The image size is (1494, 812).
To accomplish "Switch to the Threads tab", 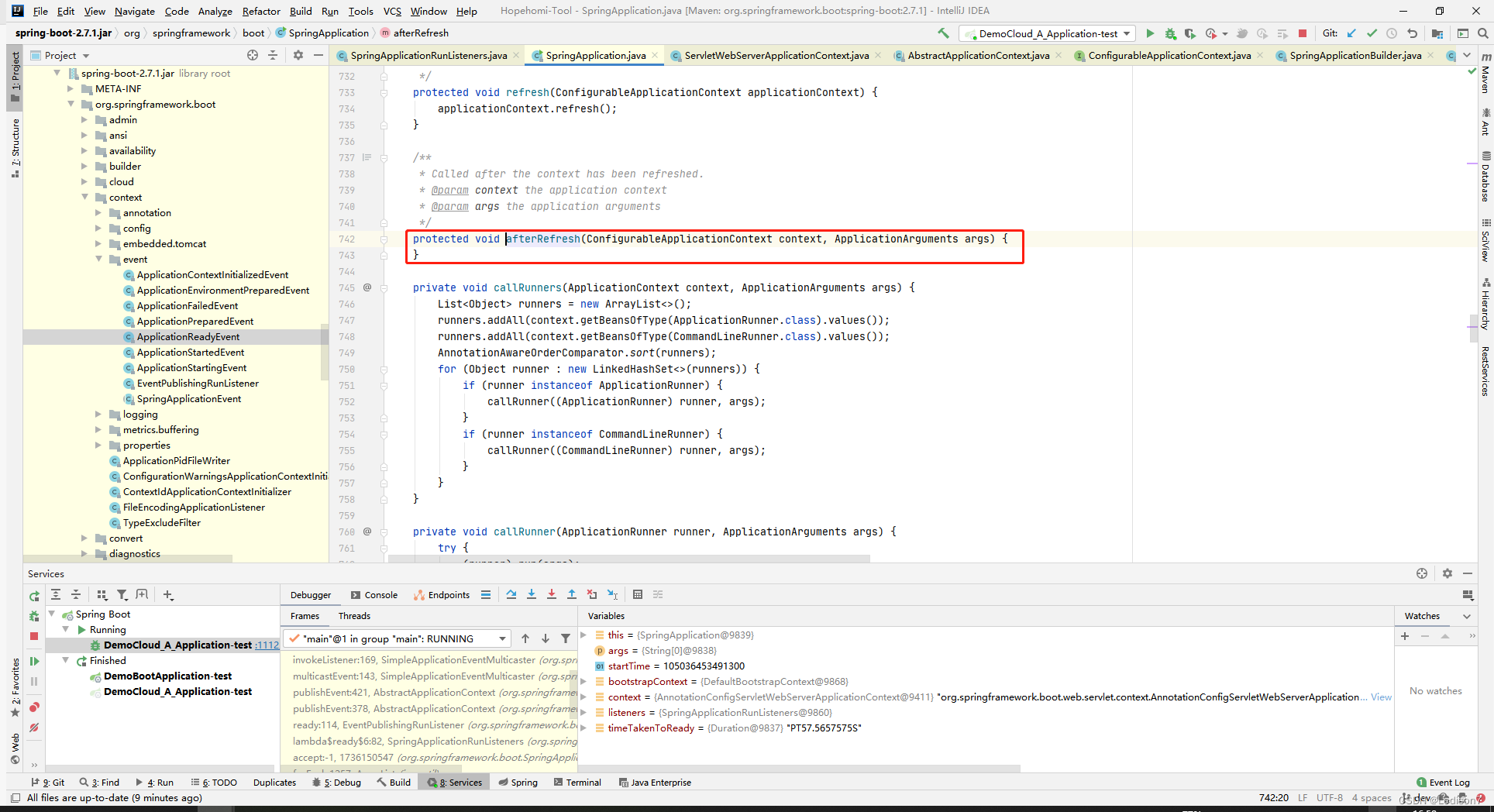I will click(x=354, y=615).
